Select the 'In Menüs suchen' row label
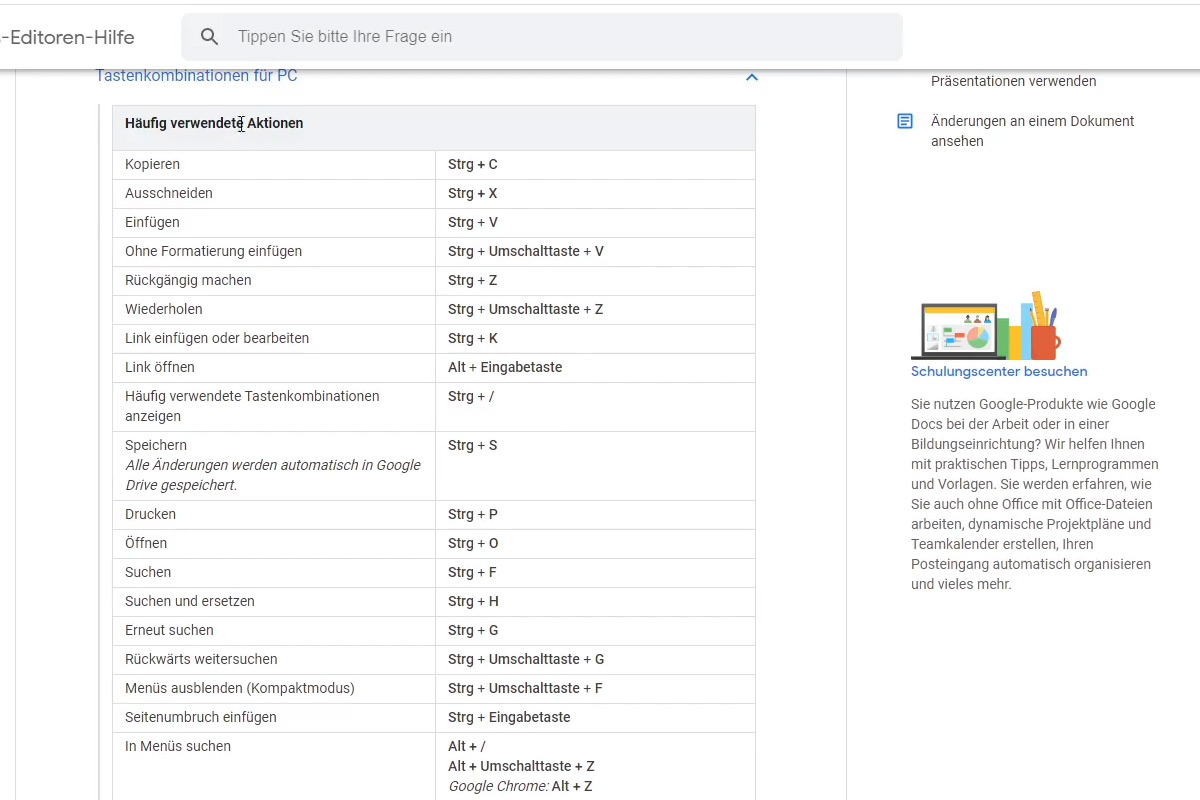Image resolution: width=1200 pixels, height=800 pixels. 178,746
